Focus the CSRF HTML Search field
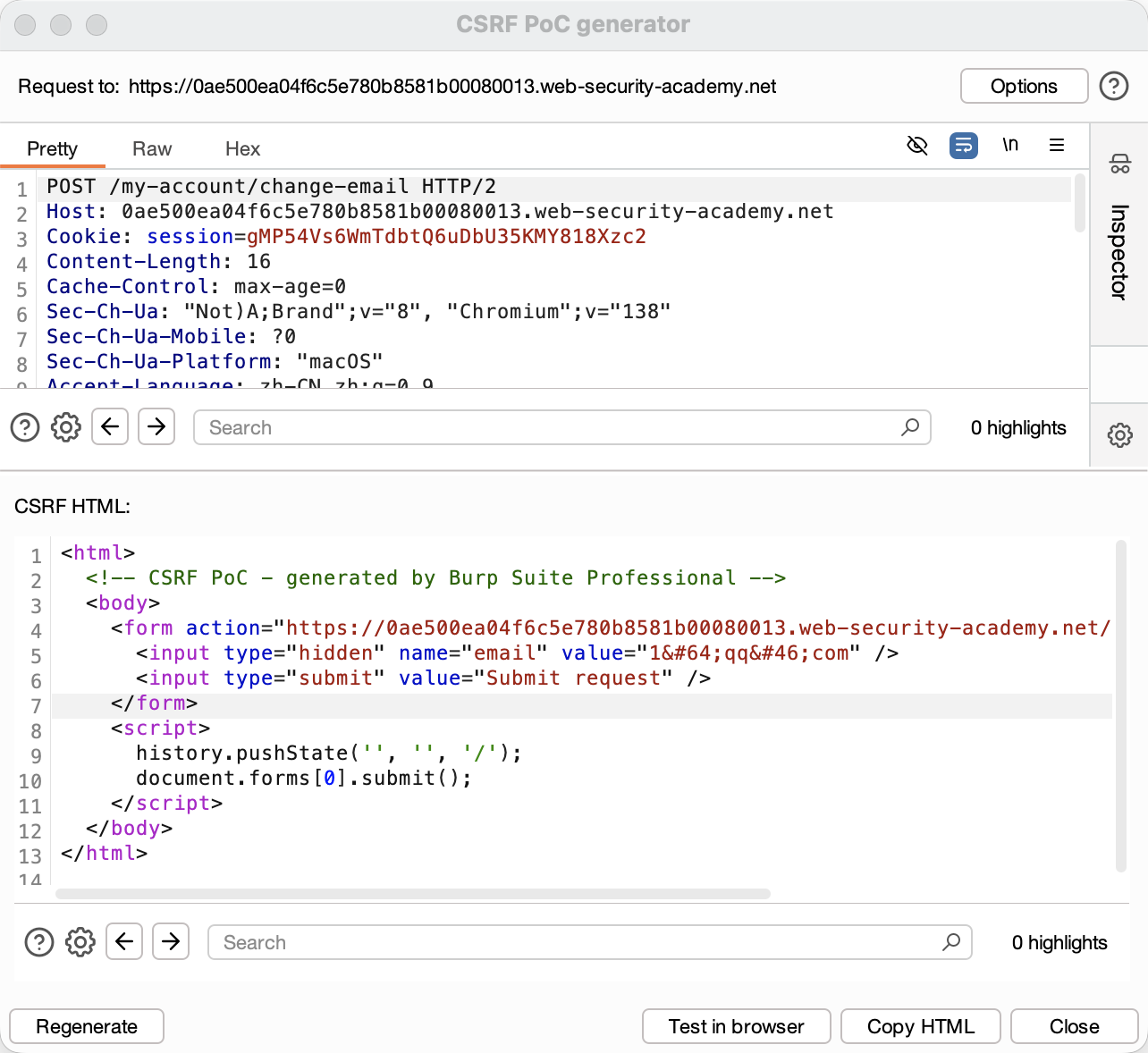The width and height of the screenshot is (1148, 1053). point(590,942)
